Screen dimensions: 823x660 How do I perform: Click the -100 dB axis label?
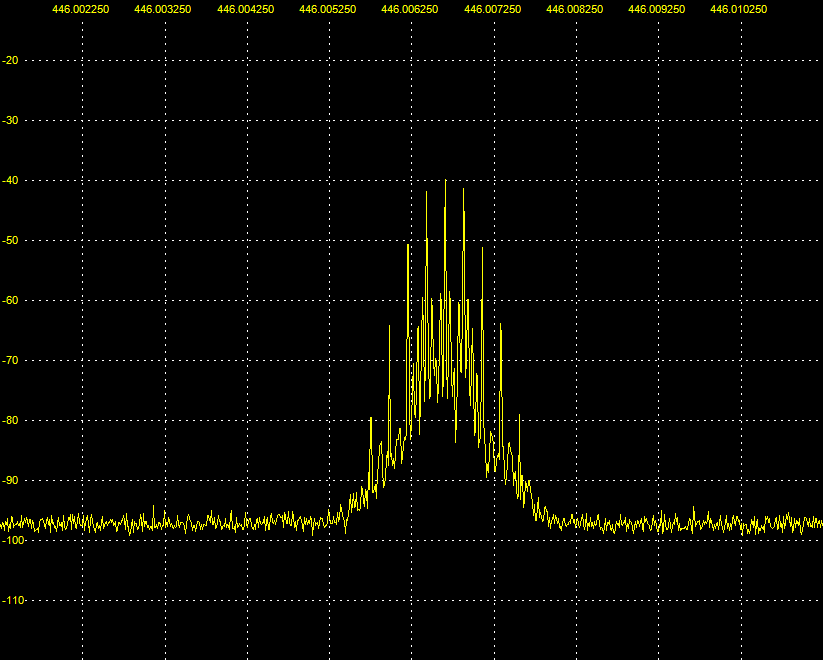click(13, 540)
